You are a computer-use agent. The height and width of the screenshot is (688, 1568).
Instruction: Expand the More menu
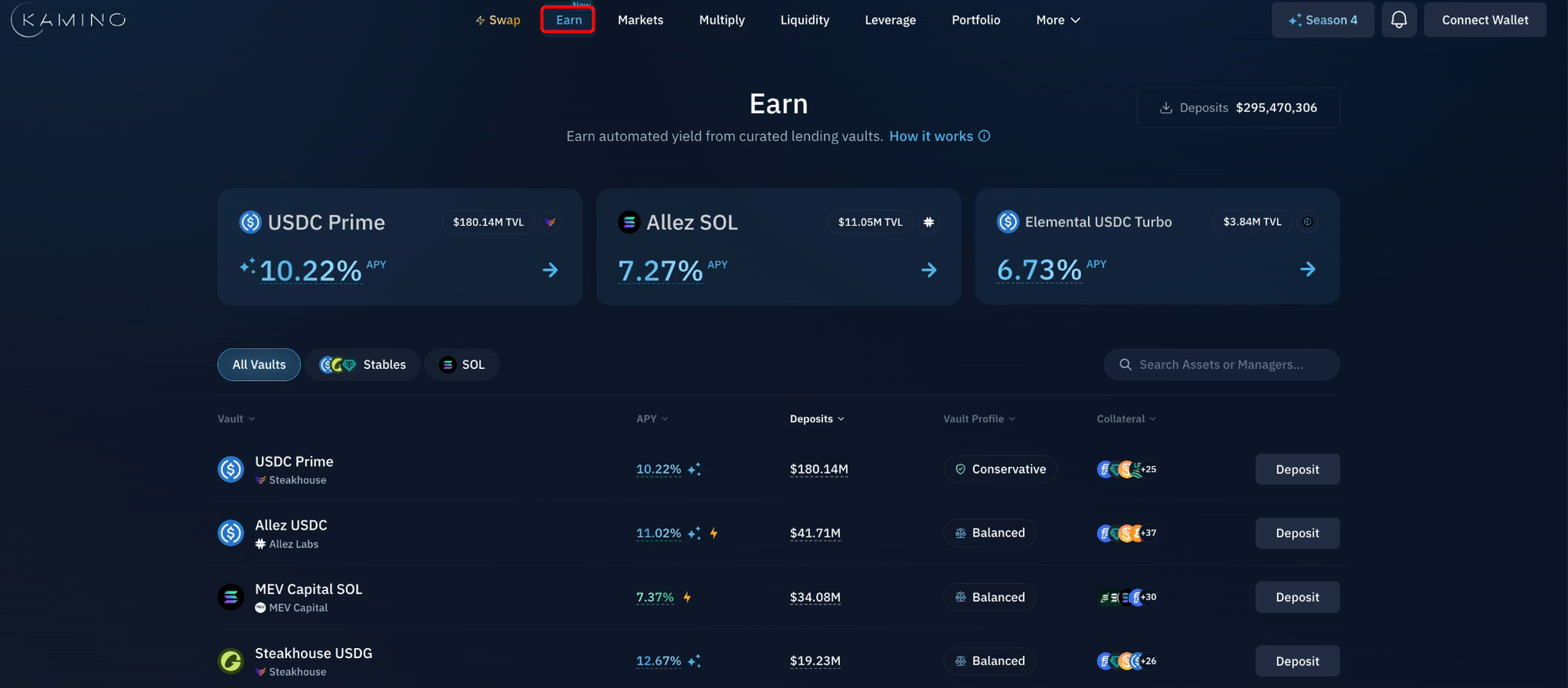[x=1058, y=20]
